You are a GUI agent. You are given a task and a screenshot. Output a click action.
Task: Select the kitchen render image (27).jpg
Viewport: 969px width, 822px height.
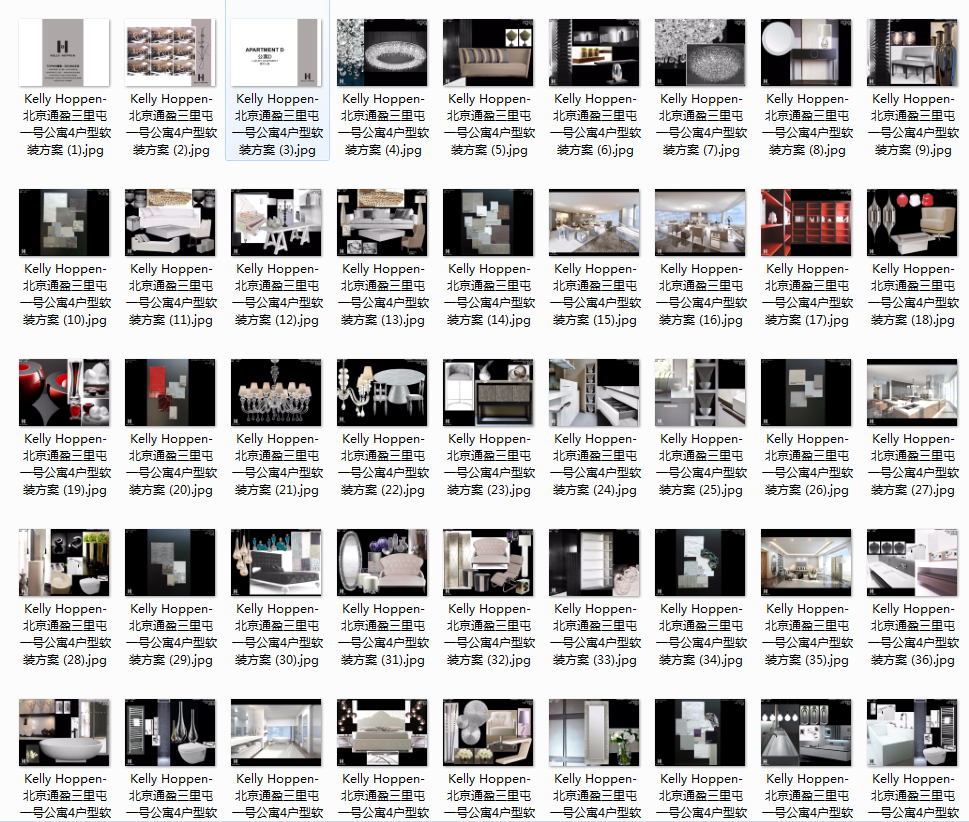(x=912, y=392)
